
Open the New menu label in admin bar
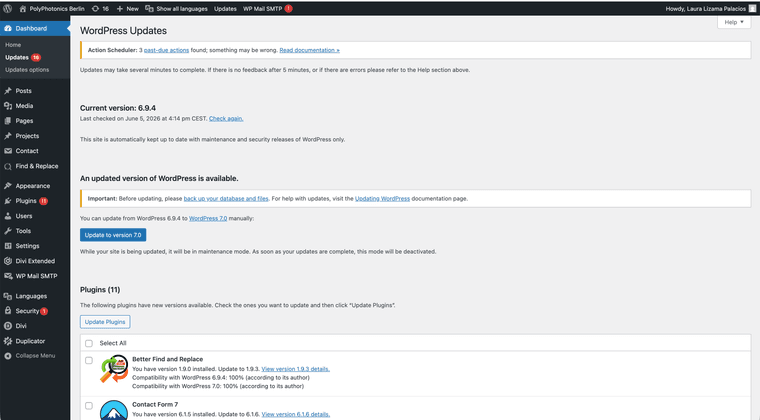click(x=132, y=9)
